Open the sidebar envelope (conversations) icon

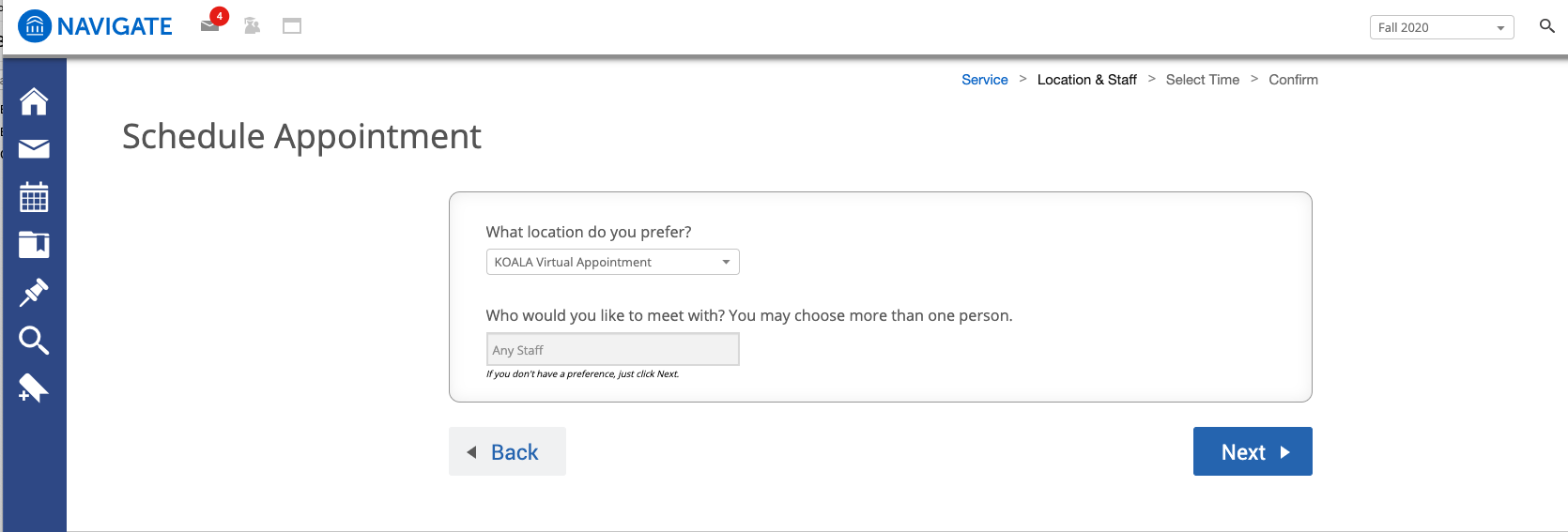(34, 149)
